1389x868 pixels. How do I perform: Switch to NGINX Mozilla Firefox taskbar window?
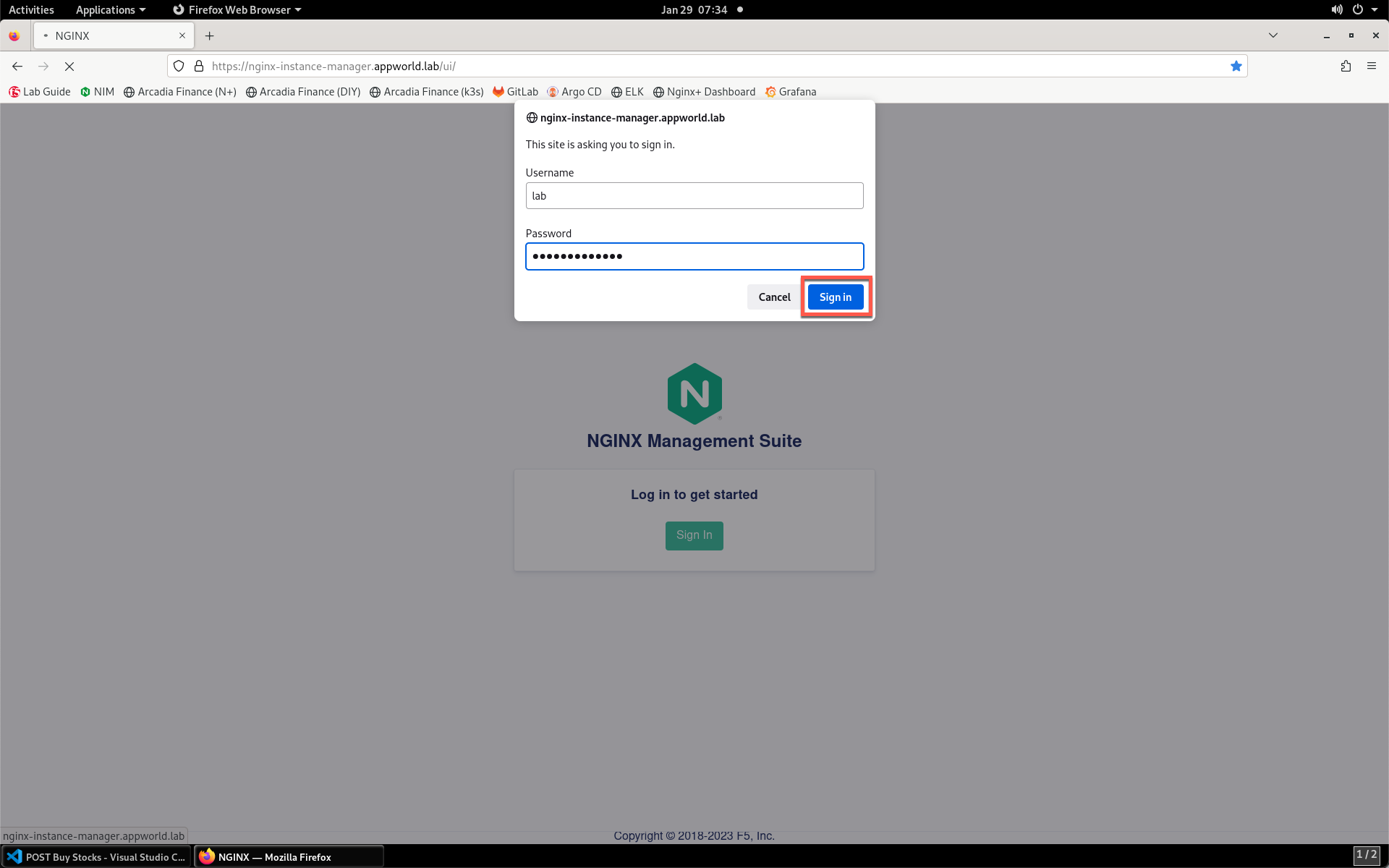pyautogui.click(x=289, y=856)
